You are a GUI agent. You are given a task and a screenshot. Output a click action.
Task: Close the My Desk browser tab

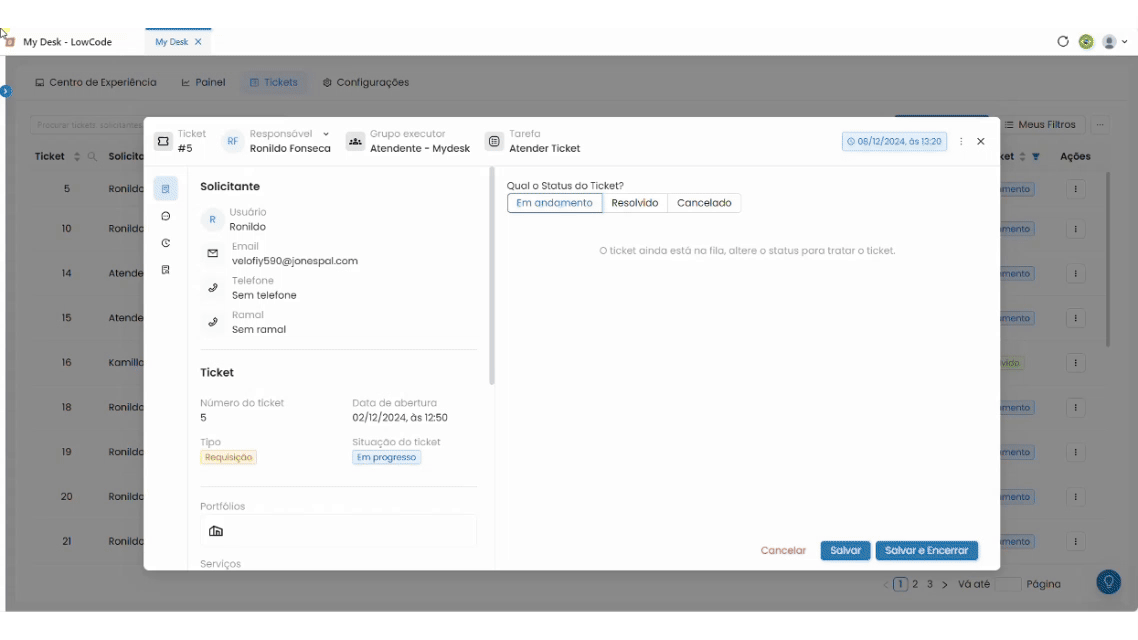point(198,42)
